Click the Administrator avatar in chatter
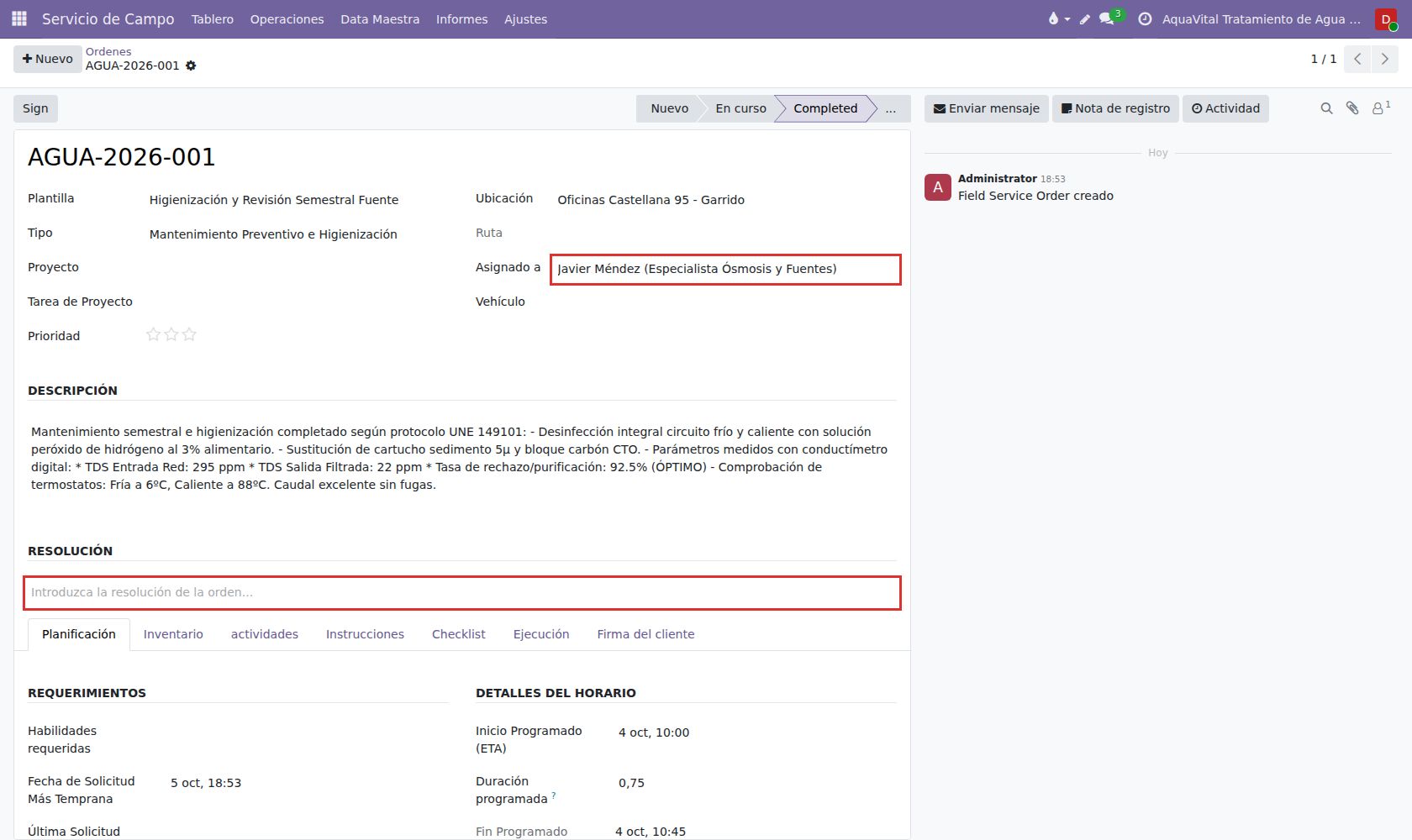This screenshot has height=840, width=1412. click(x=938, y=187)
